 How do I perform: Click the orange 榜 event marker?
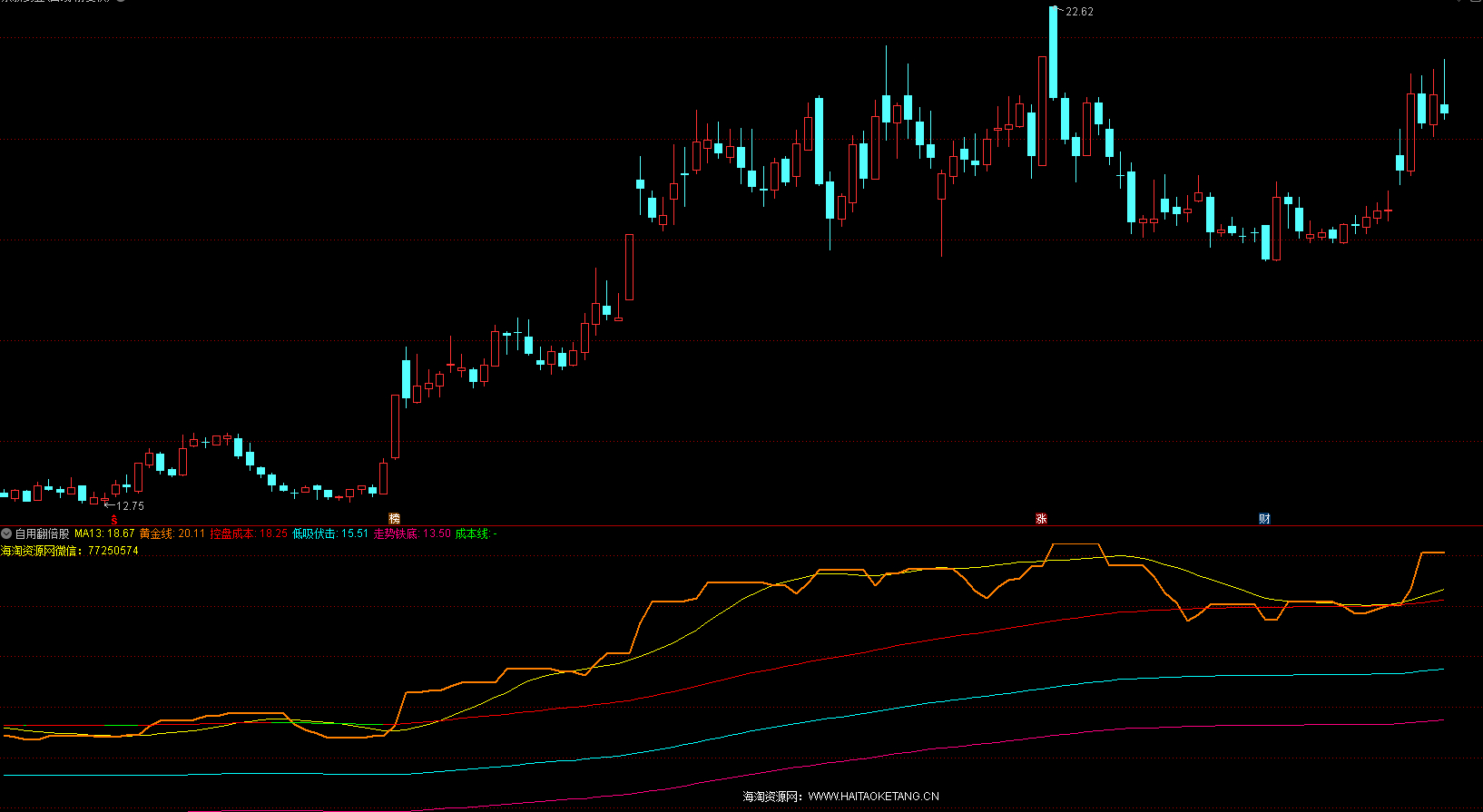point(394,519)
